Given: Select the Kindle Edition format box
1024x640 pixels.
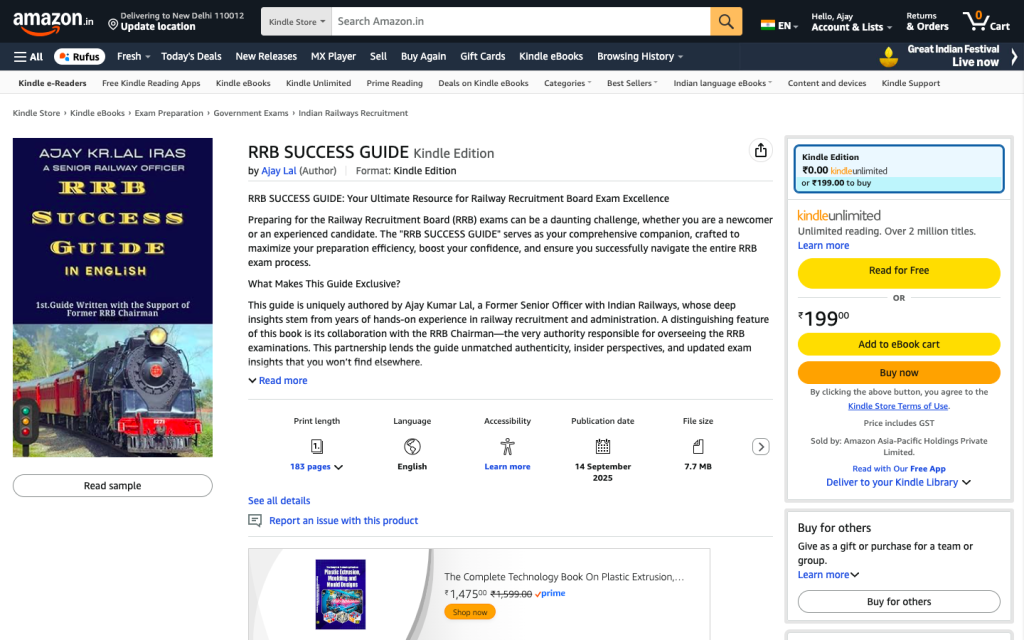Looking at the screenshot, I should (x=898, y=169).
